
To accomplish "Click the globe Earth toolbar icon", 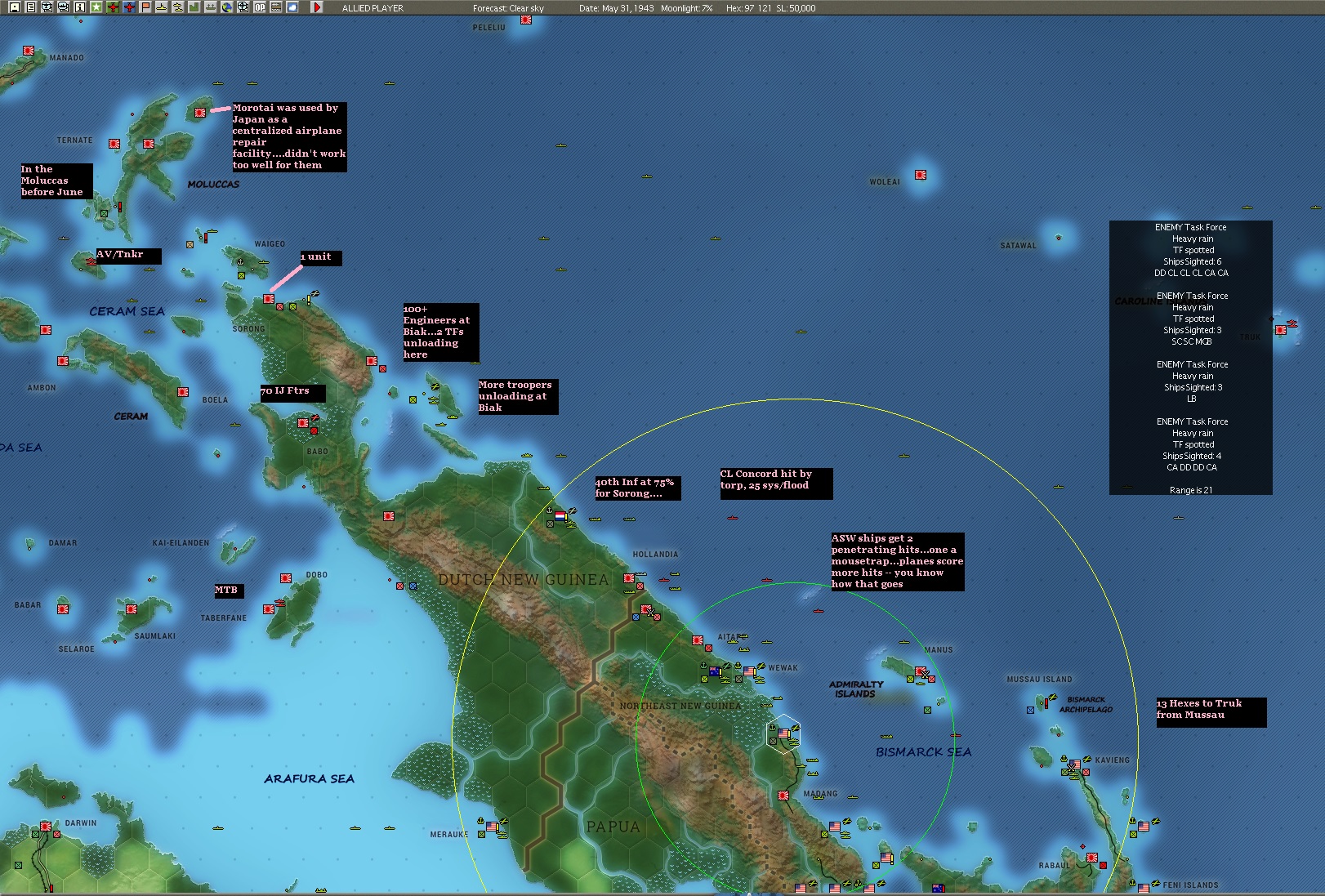I will click(227, 7).
